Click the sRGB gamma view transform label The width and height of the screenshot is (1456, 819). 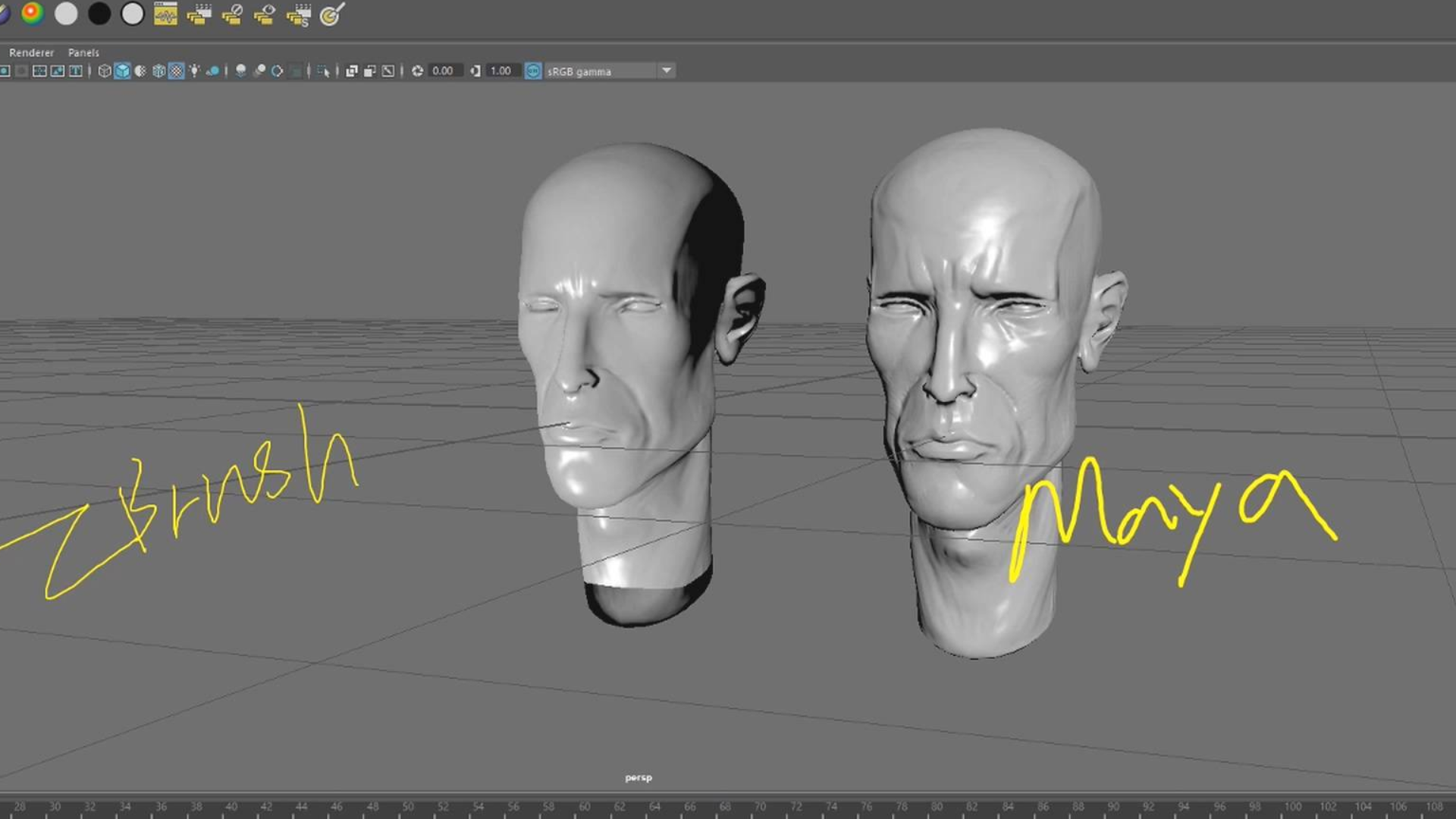pos(579,71)
